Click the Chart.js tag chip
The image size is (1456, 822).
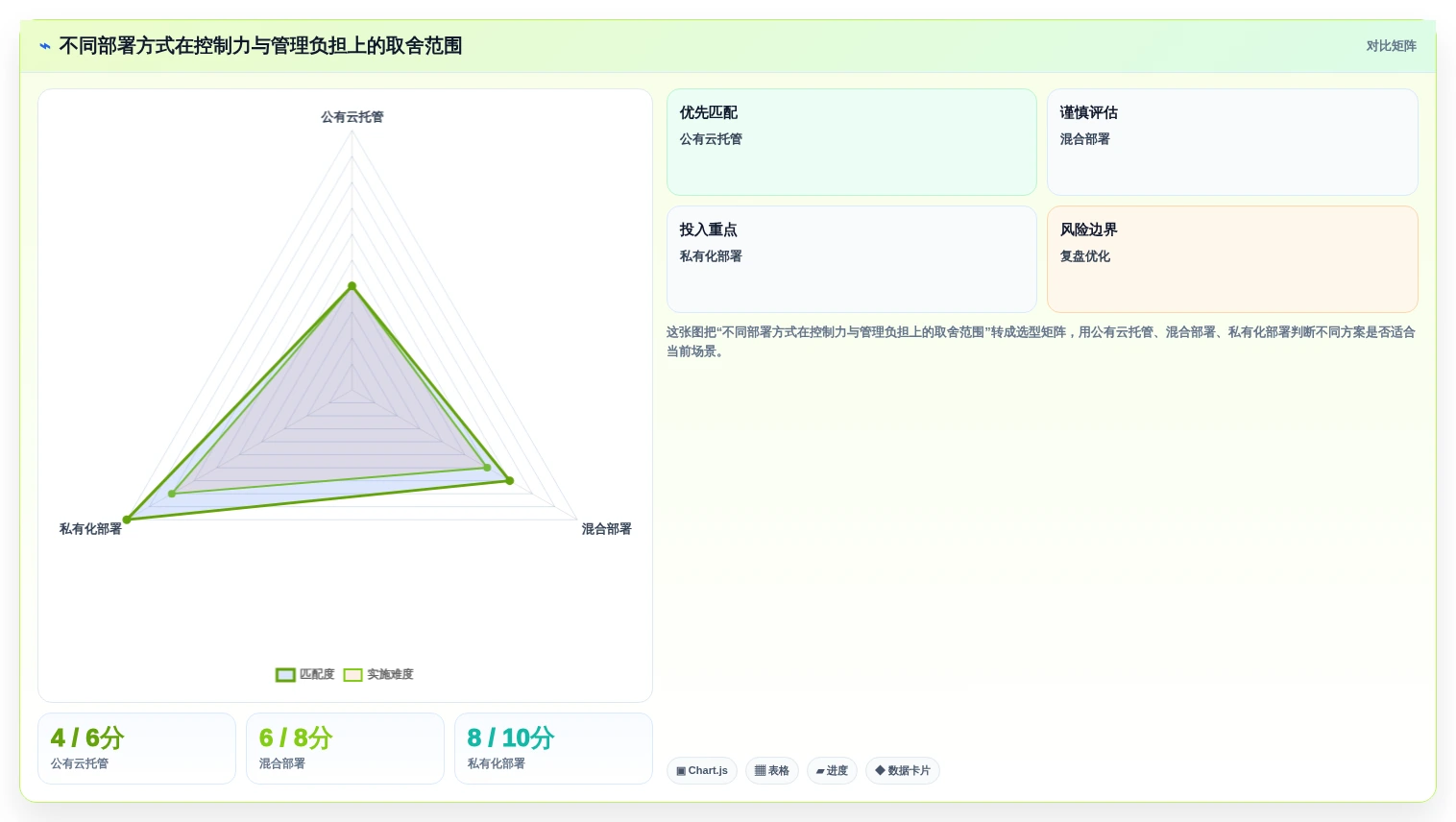point(702,771)
